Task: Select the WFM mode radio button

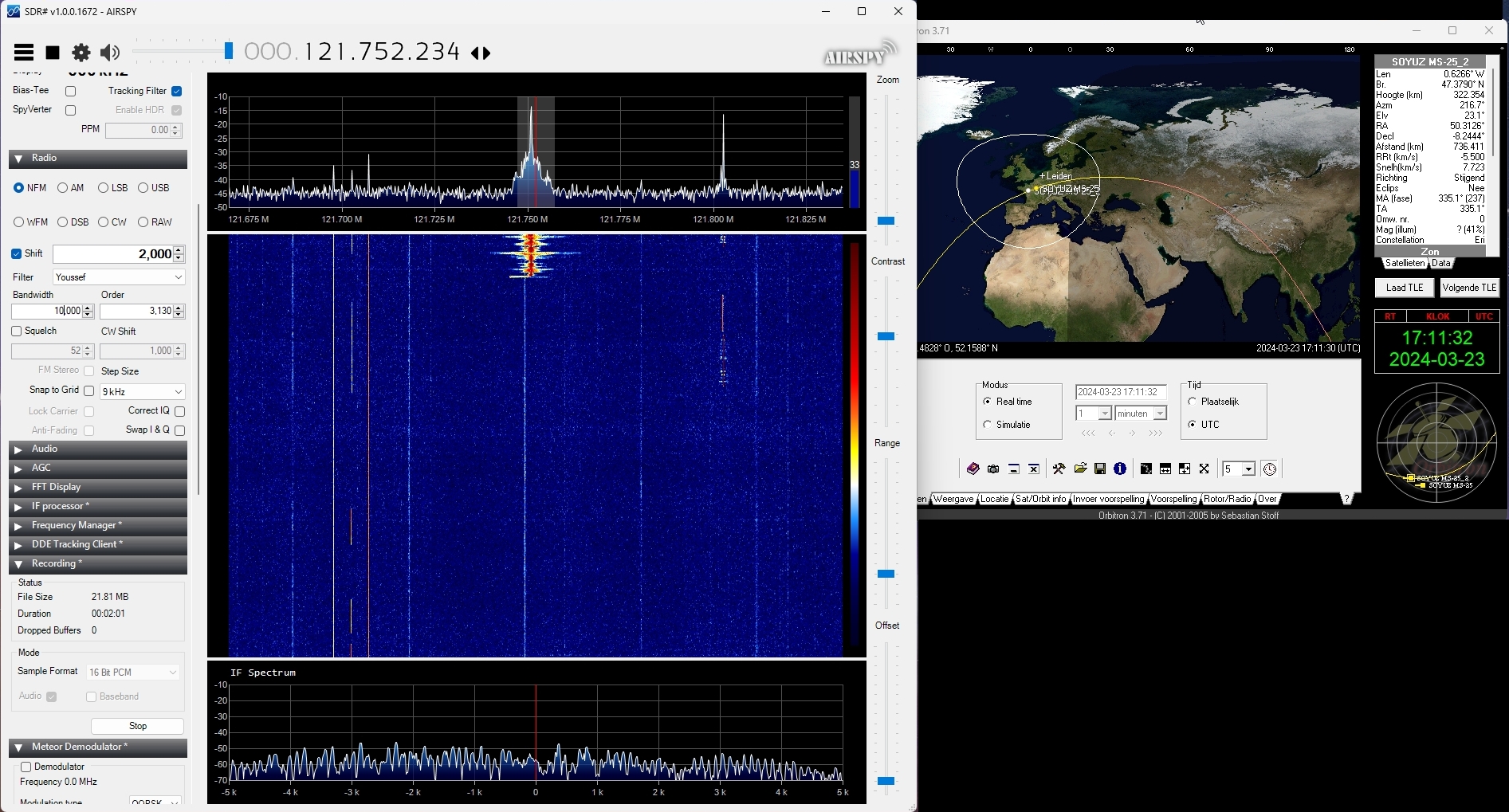Action: click(18, 222)
